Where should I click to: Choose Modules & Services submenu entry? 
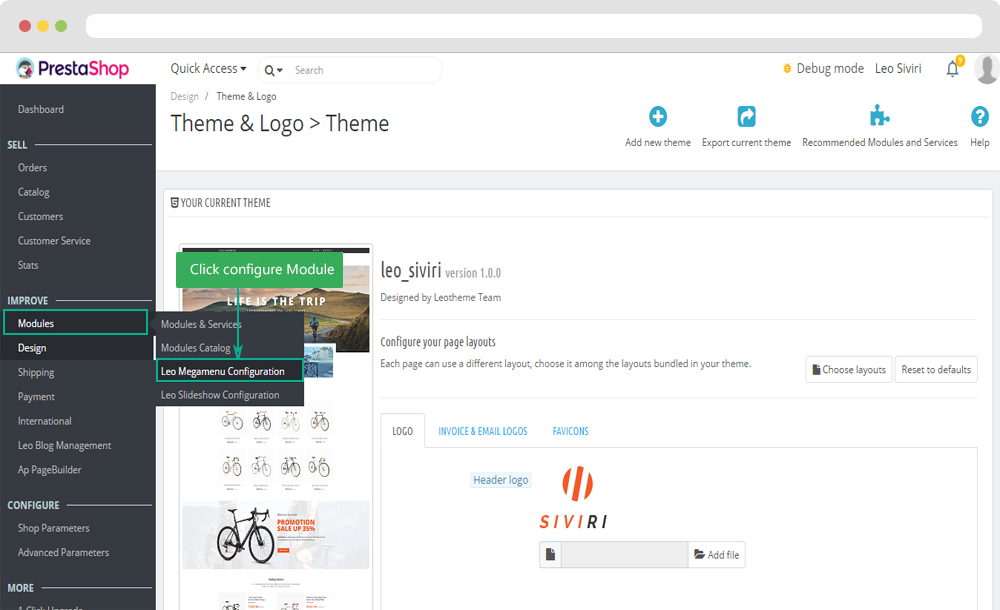(201, 324)
